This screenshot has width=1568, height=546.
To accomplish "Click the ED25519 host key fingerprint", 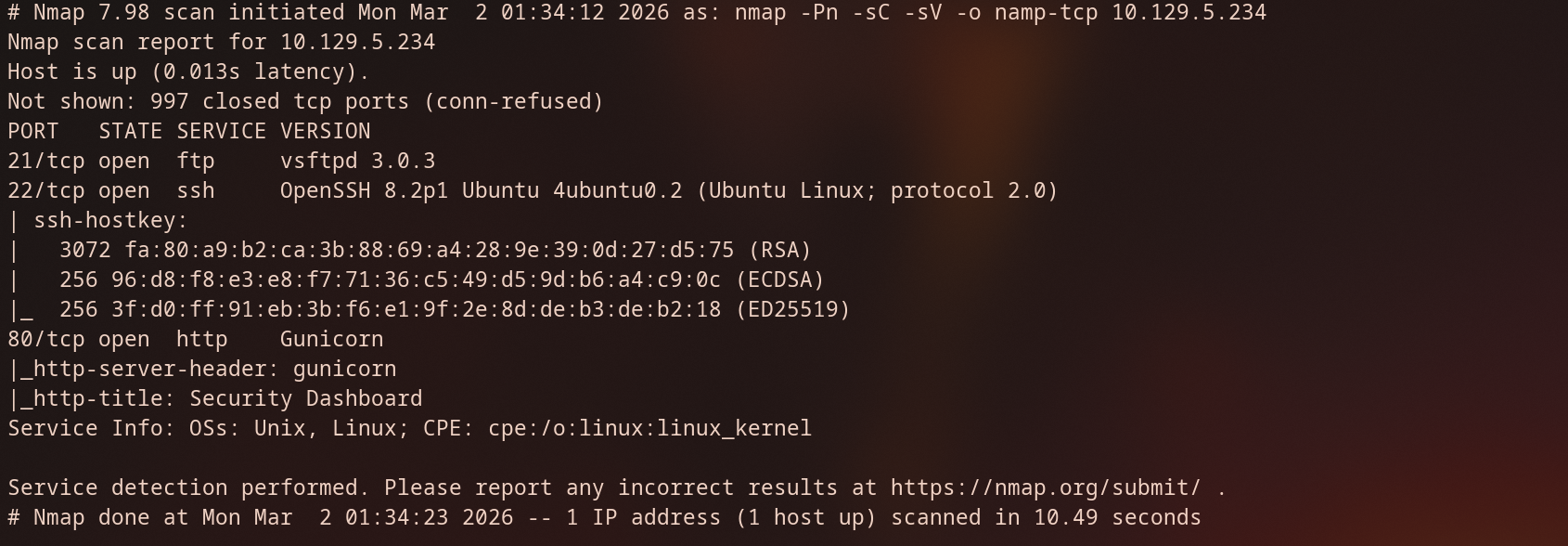I will [416, 309].
